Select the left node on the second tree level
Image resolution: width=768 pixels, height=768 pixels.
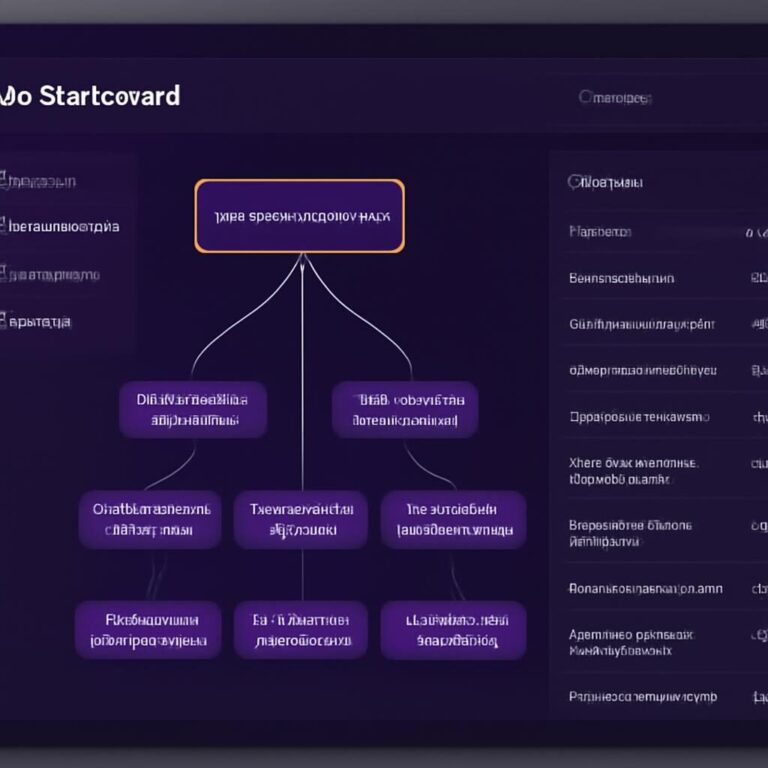click(193, 409)
